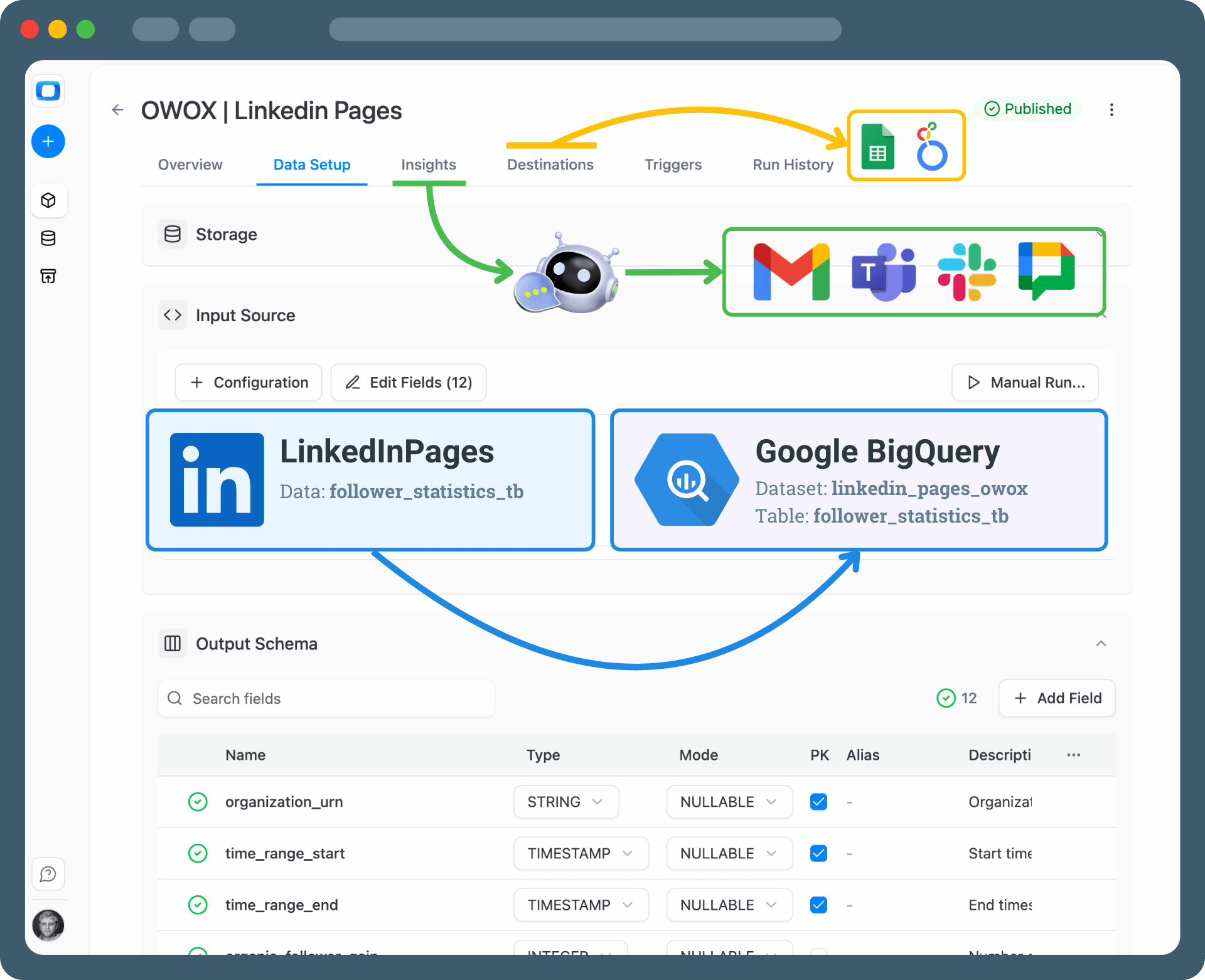Click the OWOX logo at sidebar top
This screenshot has height=980, width=1205.
[x=48, y=91]
